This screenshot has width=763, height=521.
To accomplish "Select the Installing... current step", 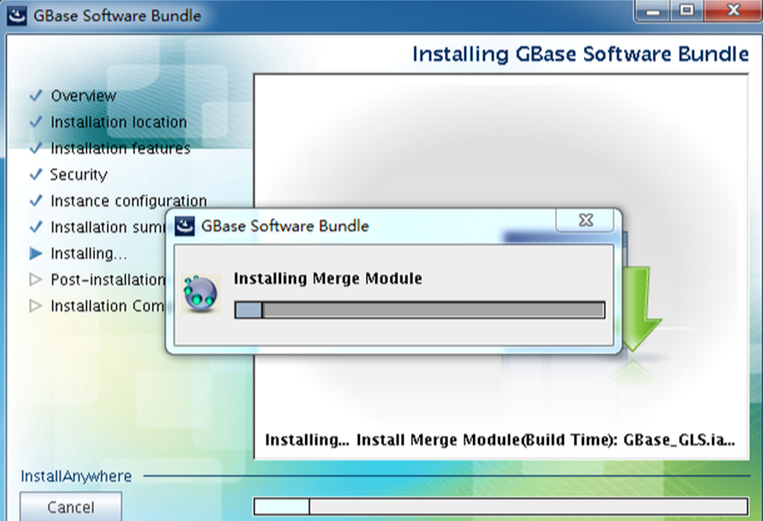I will (x=89, y=253).
